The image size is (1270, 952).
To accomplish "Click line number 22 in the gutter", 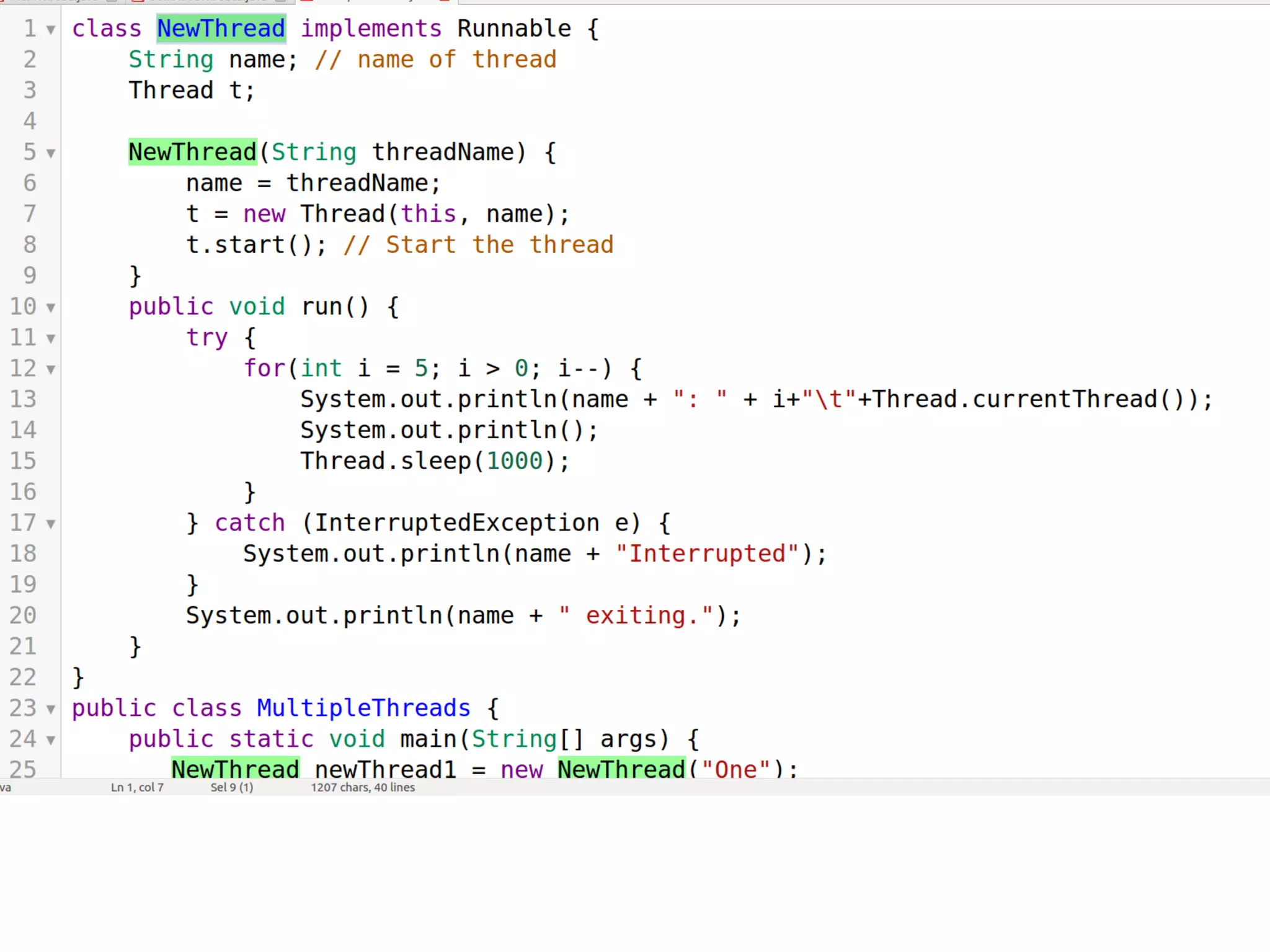I will click(x=23, y=677).
